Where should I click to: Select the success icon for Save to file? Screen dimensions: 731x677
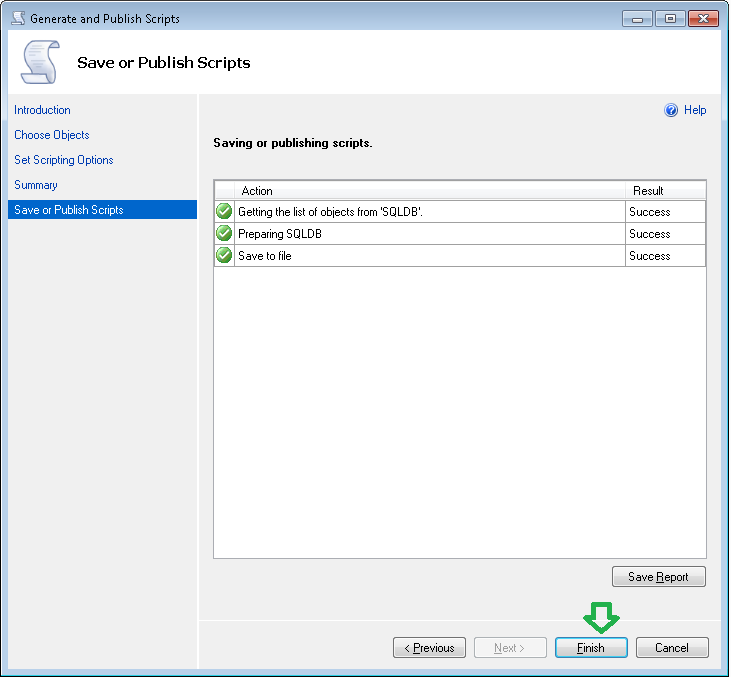coord(224,256)
